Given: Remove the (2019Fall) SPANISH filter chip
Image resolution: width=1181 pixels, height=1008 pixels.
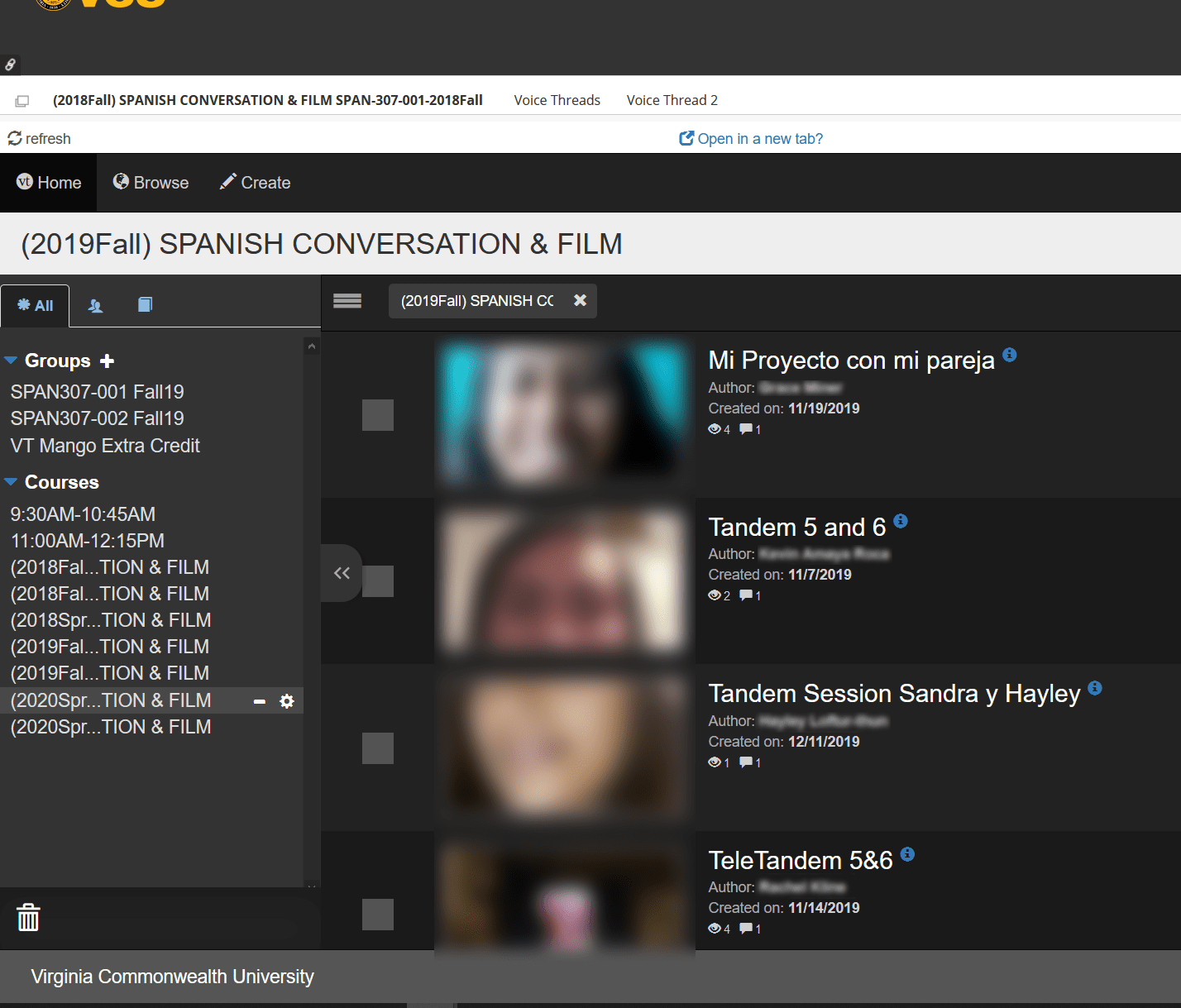Looking at the screenshot, I should click(581, 300).
